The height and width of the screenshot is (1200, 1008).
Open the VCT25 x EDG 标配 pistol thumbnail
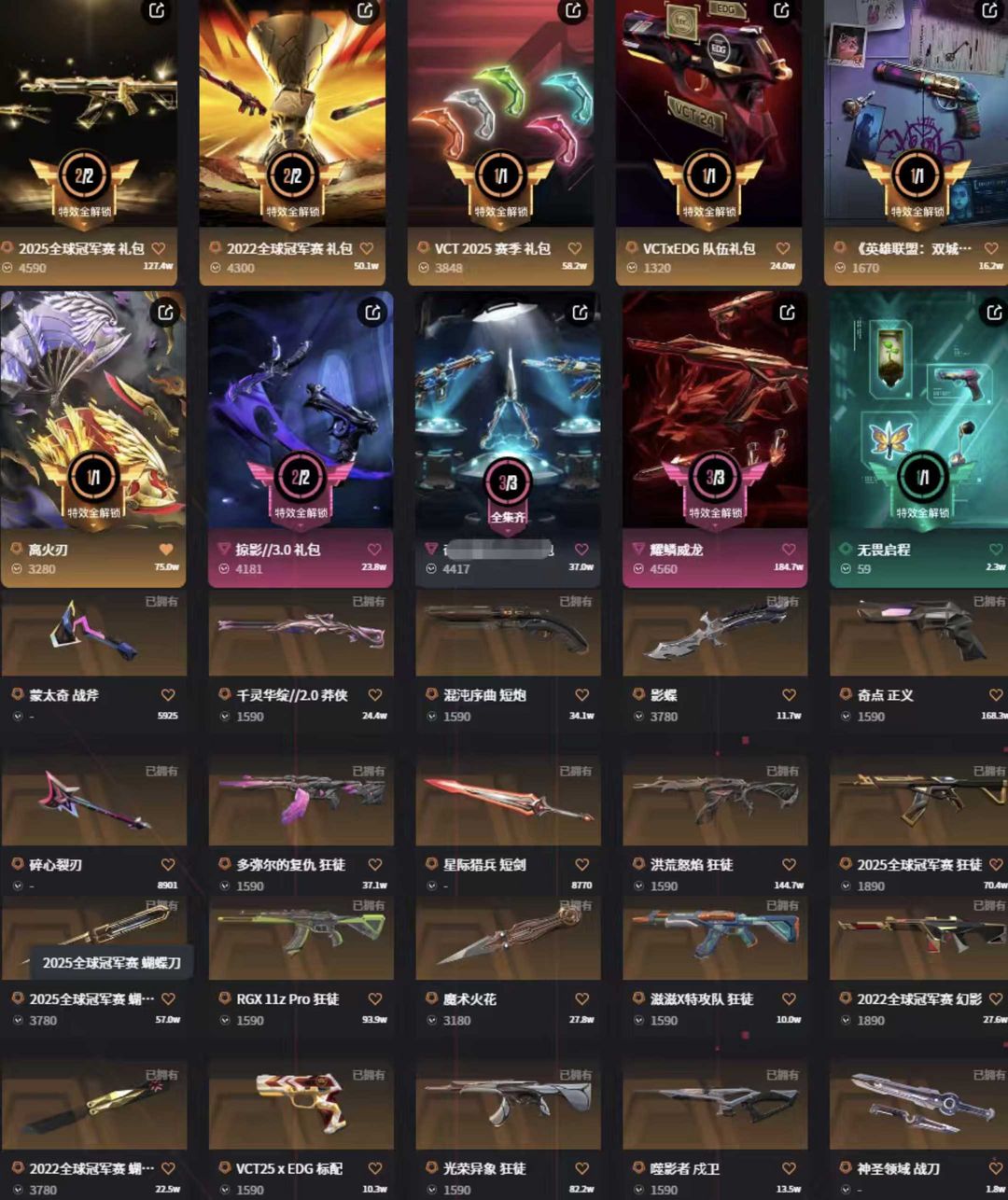(301, 1104)
